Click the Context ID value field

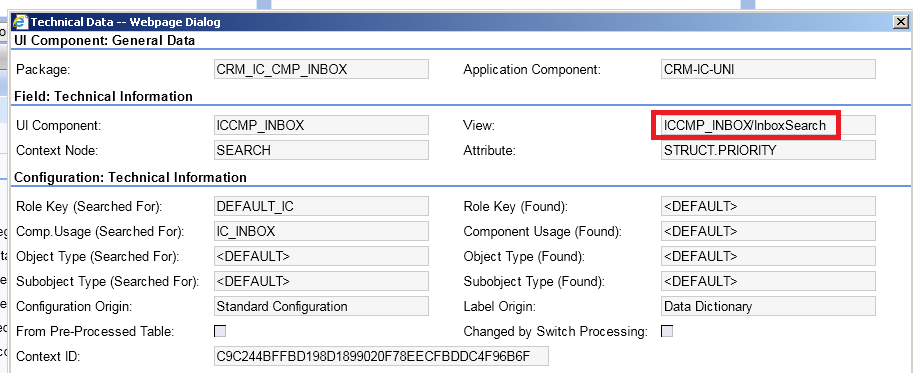point(381,356)
